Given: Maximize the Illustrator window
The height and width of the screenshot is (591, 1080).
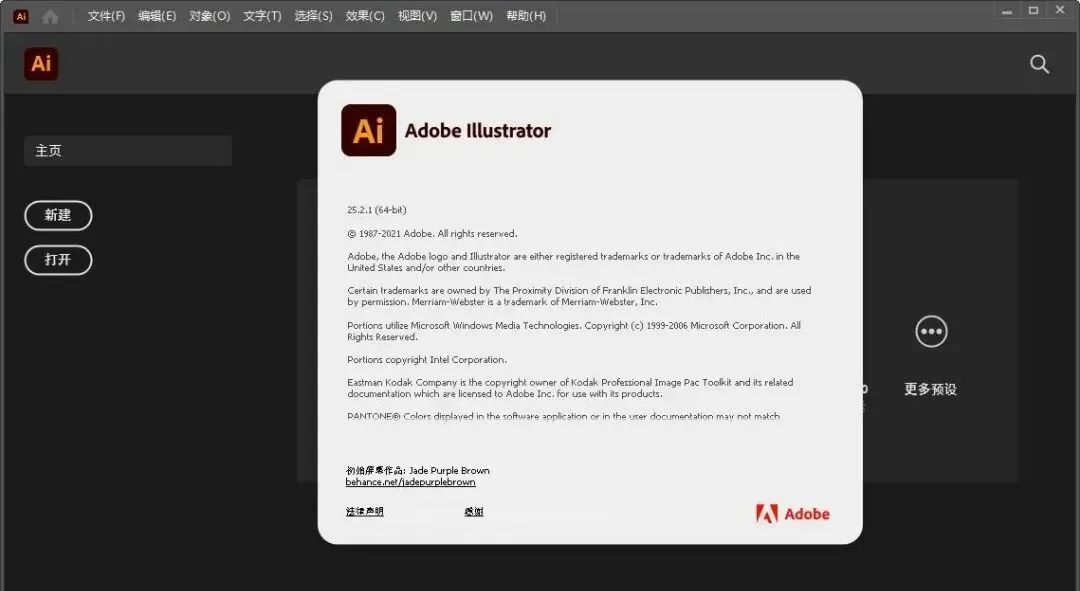Looking at the screenshot, I should (x=1033, y=11).
